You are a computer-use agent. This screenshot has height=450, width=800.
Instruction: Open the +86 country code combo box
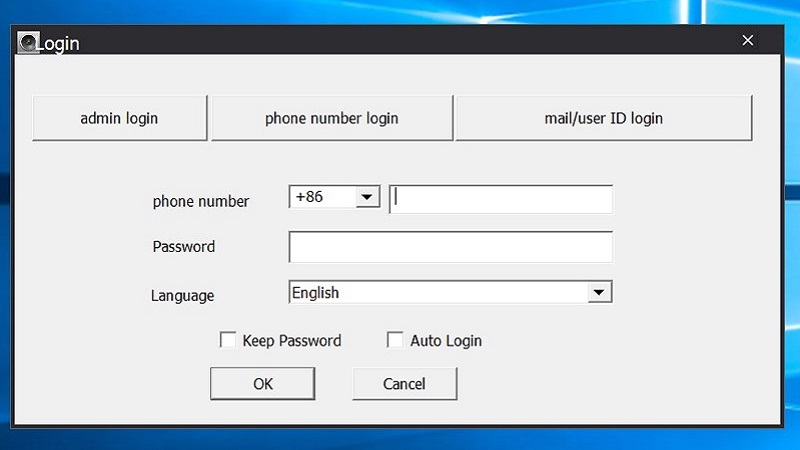(x=322, y=197)
